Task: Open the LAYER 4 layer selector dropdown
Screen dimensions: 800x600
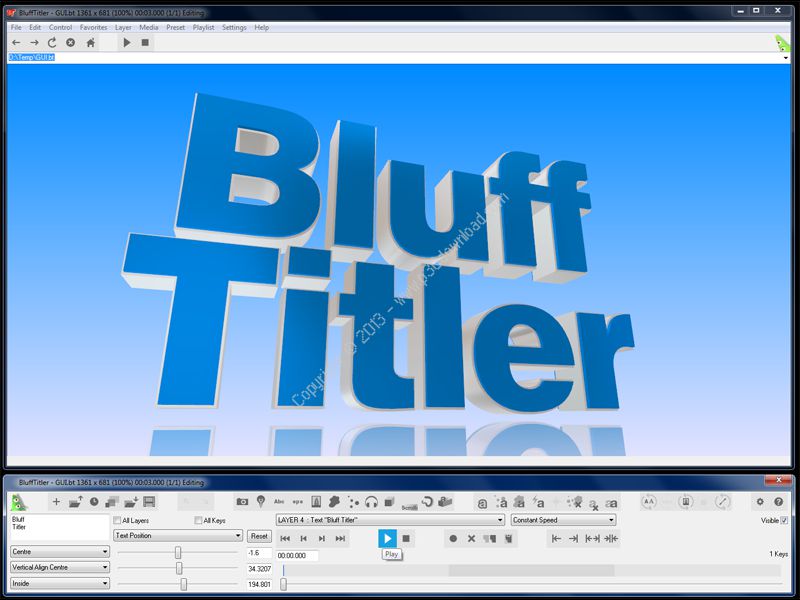Action: point(390,520)
